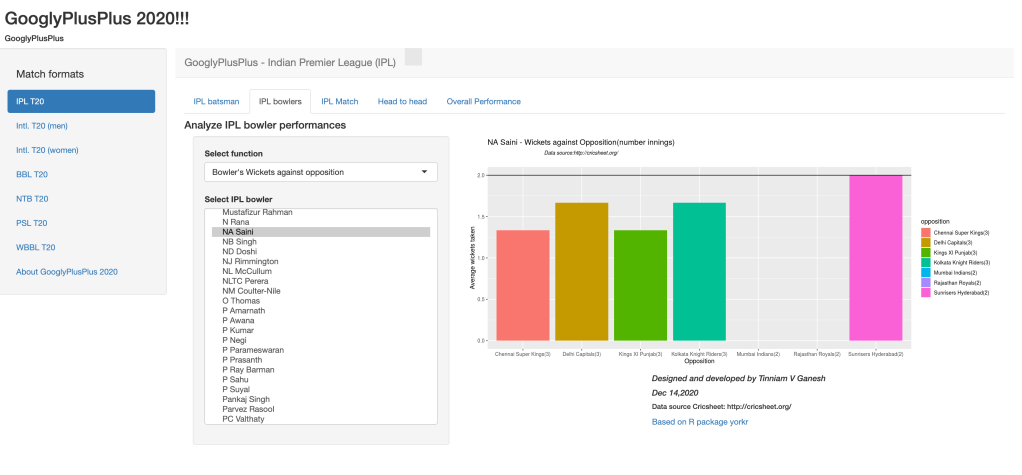Click the 'Based on R package yorkr' link
This screenshot has height=475, width=1022.
[x=699, y=422]
